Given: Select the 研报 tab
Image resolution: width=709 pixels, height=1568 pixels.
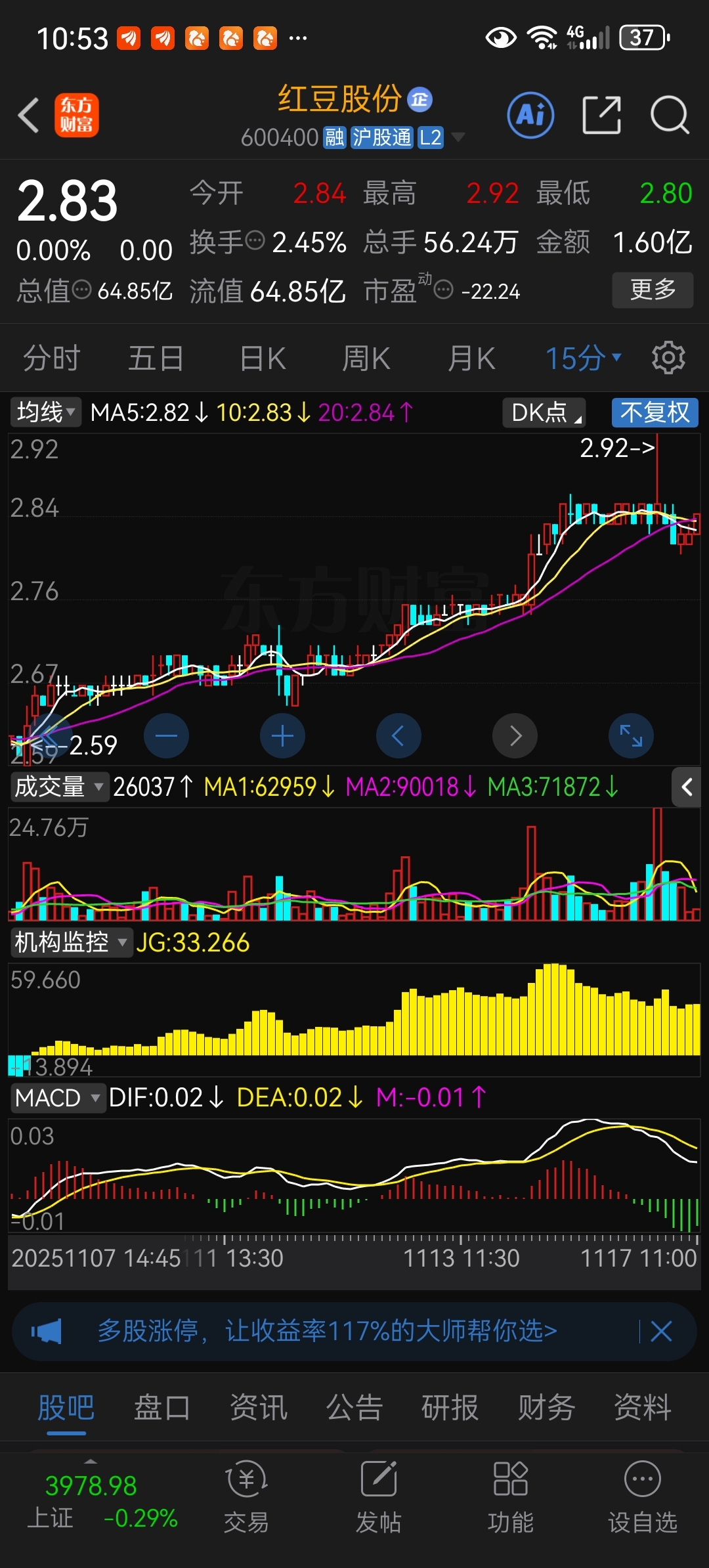Looking at the screenshot, I should (x=450, y=1408).
